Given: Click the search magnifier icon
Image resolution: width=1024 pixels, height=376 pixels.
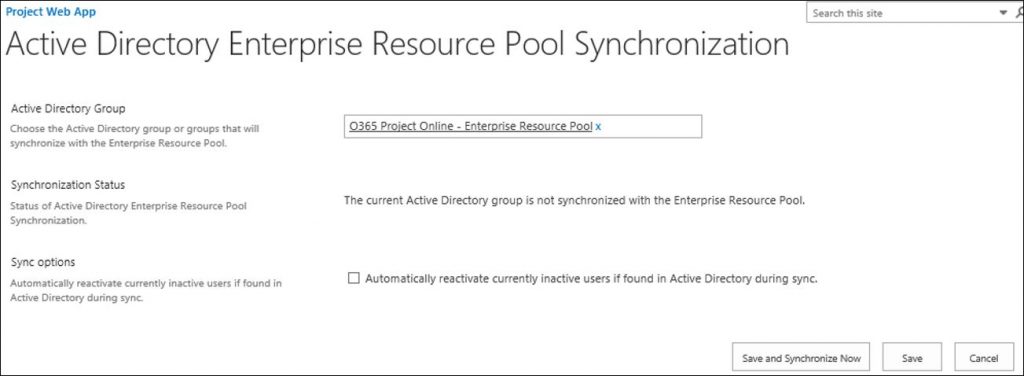Looking at the screenshot, I should 1019,13.
